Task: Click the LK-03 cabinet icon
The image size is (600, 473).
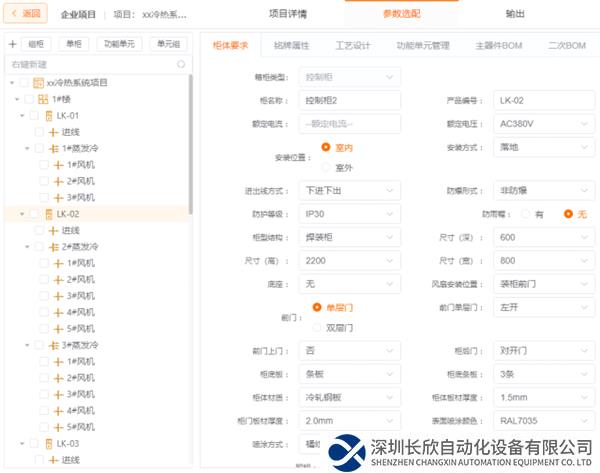Action: [48, 443]
